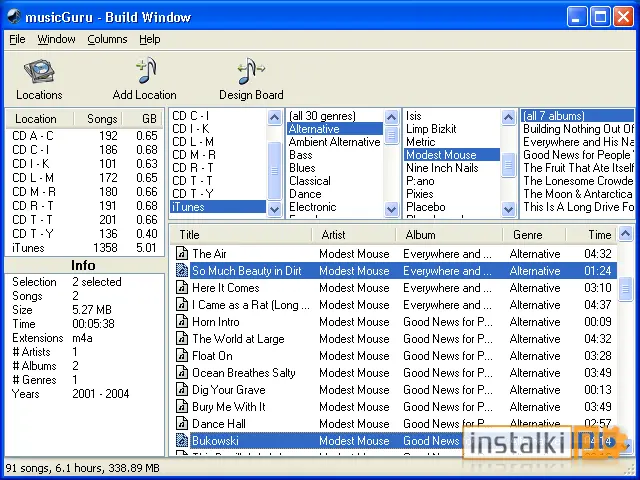Image resolution: width=640 pixels, height=480 pixels.
Task: Open the Window menu
Action: [x=56, y=39]
